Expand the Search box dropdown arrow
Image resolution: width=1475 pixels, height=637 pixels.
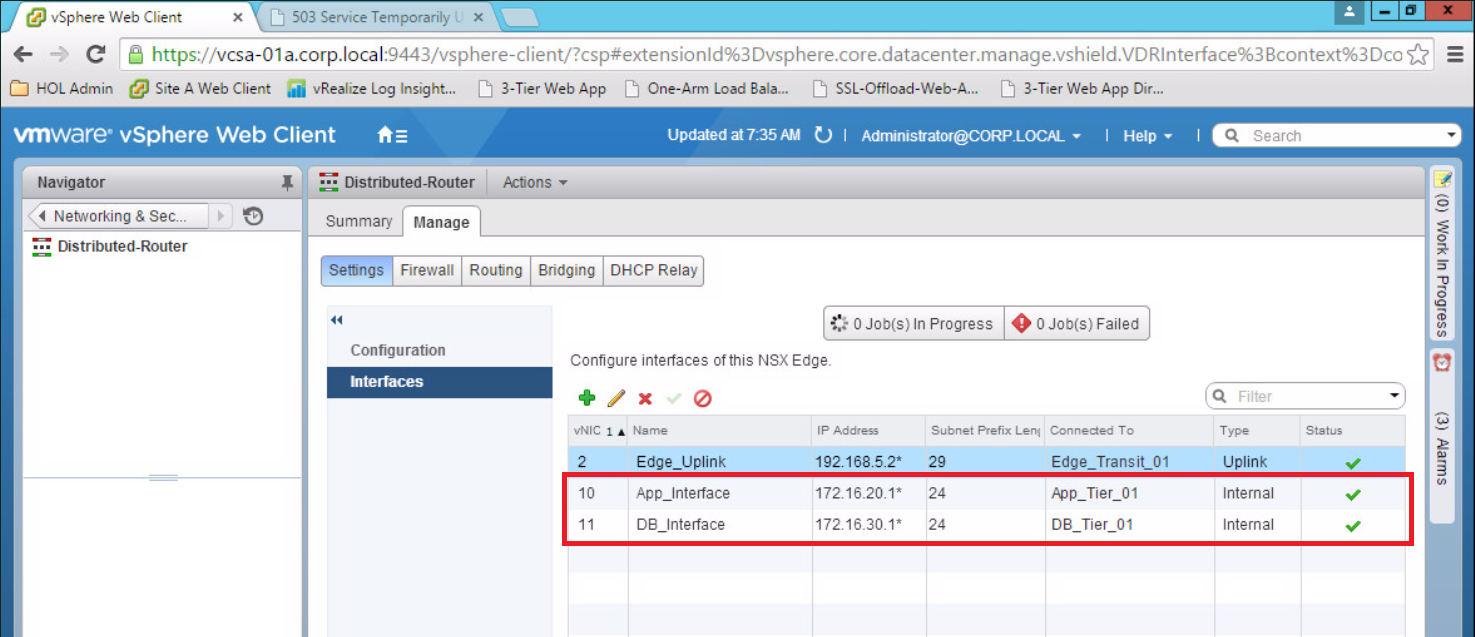(1451, 135)
